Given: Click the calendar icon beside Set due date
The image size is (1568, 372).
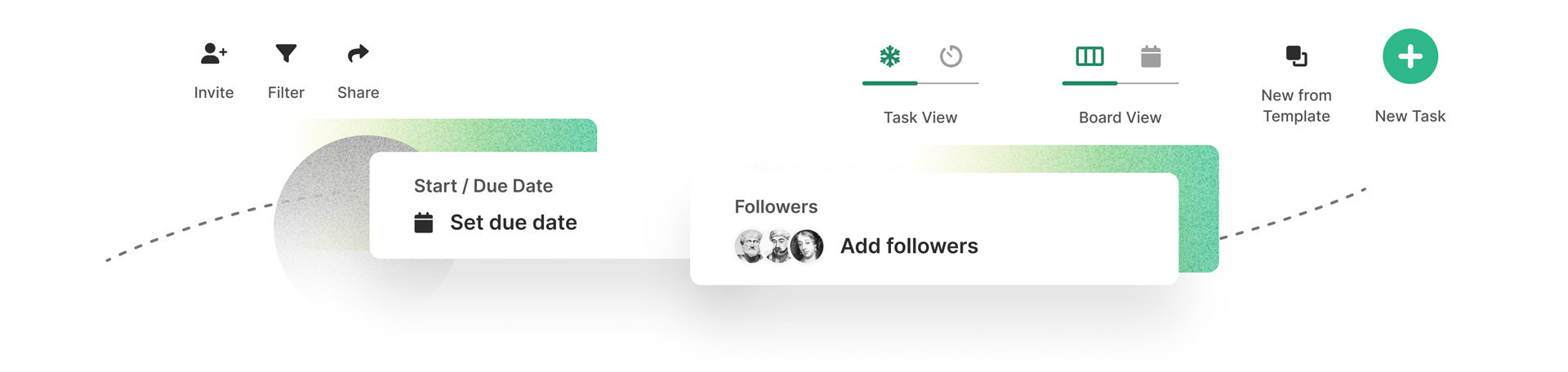Looking at the screenshot, I should pos(423,223).
